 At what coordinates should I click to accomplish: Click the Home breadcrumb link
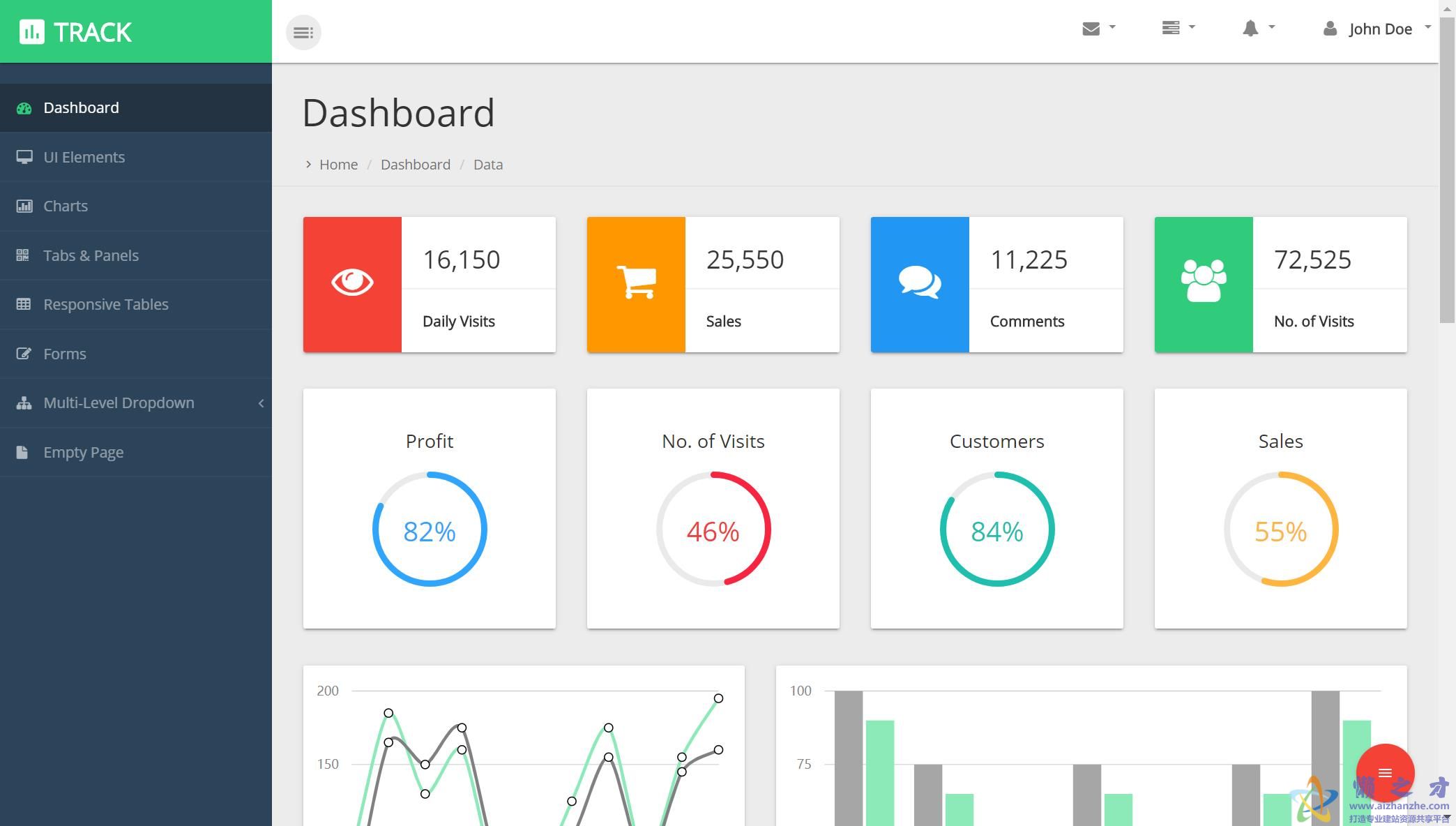click(x=338, y=165)
